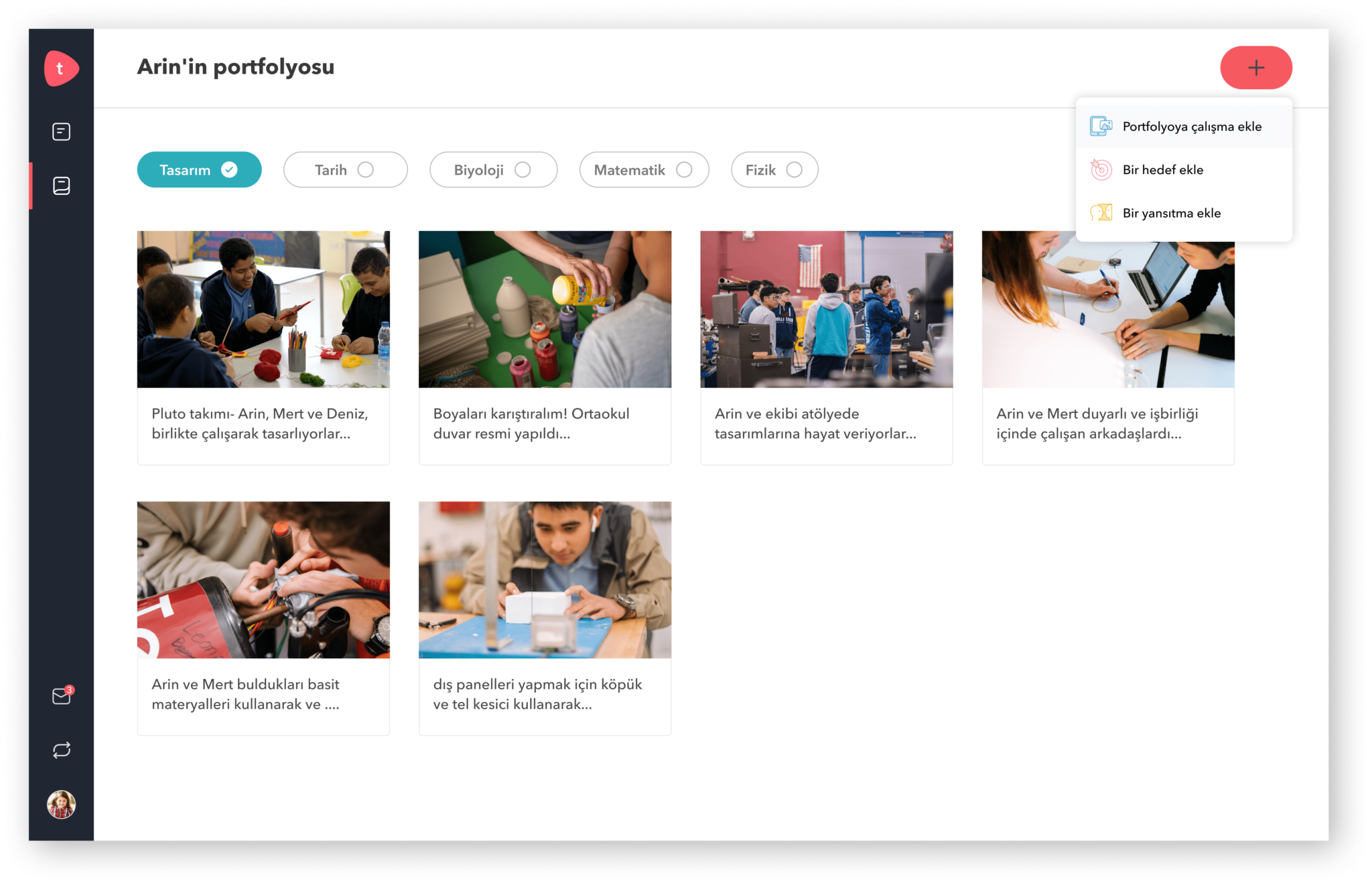The width and height of the screenshot is (1372, 884).
Task: Open the mail inbox with 3 notifications
Action: (61, 696)
